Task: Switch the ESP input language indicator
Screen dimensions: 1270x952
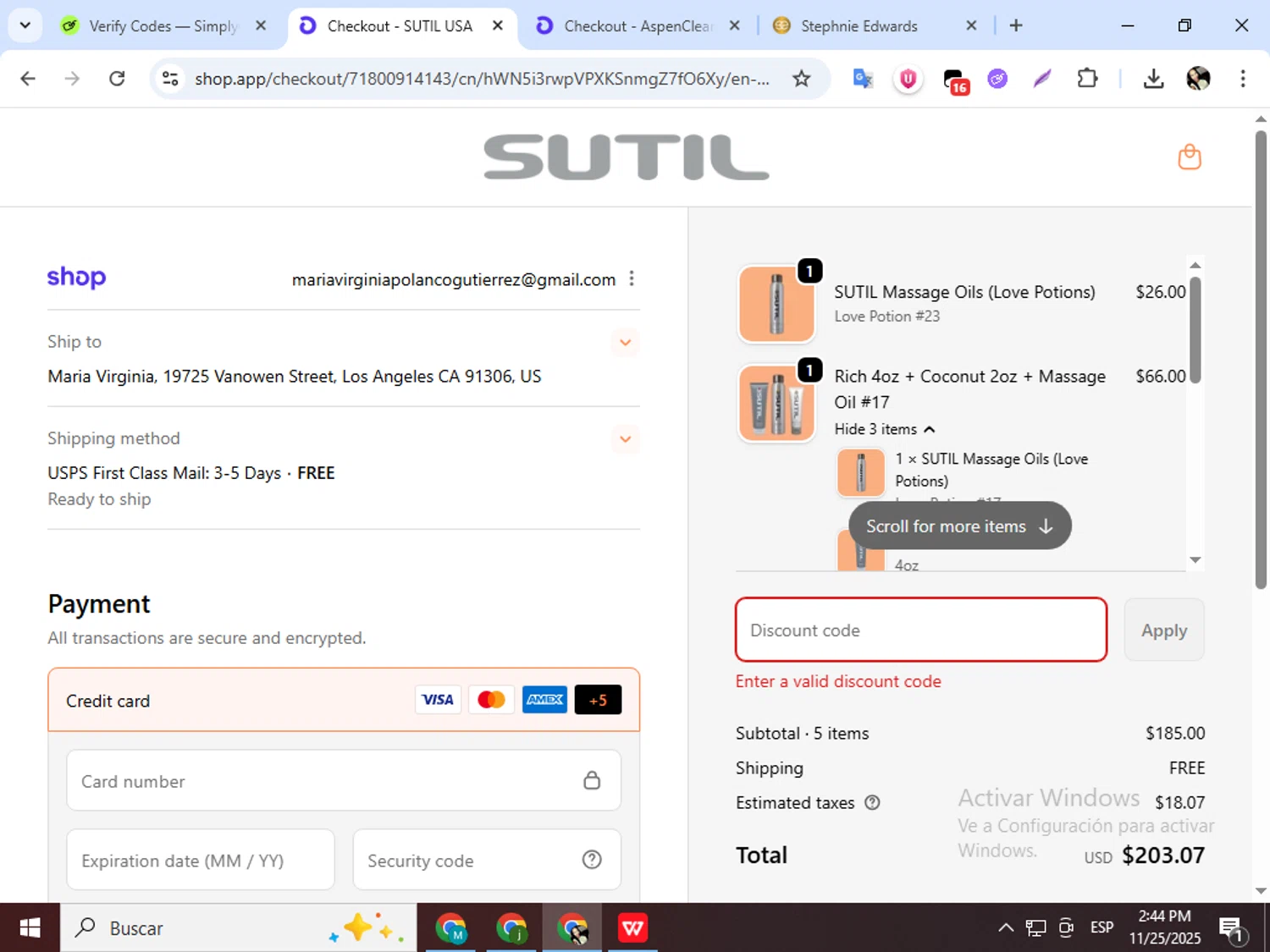Action: 1102,927
